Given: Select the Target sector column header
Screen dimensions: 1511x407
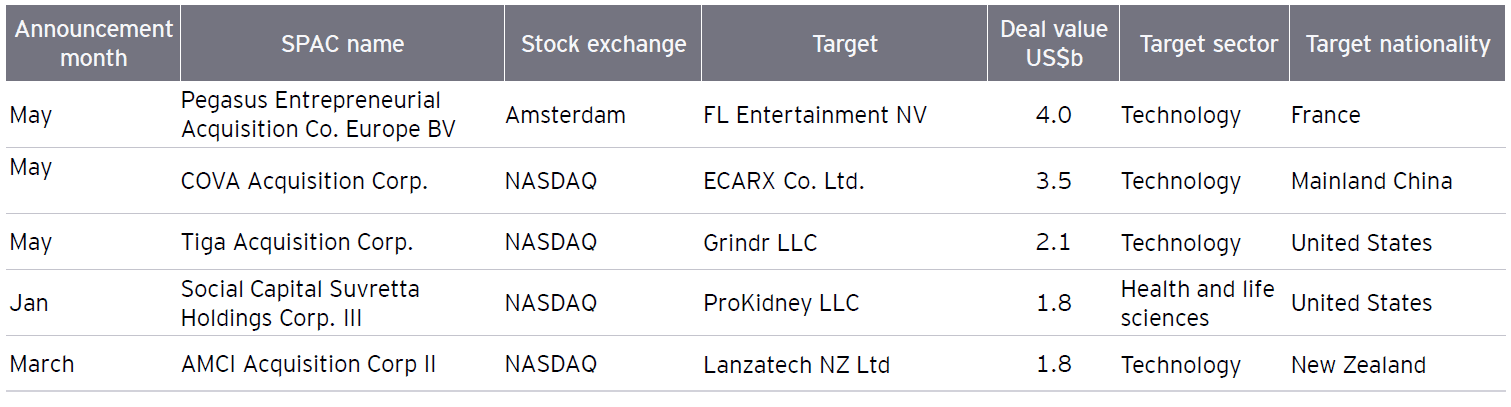Looking at the screenshot, I should pos(1208,44).
